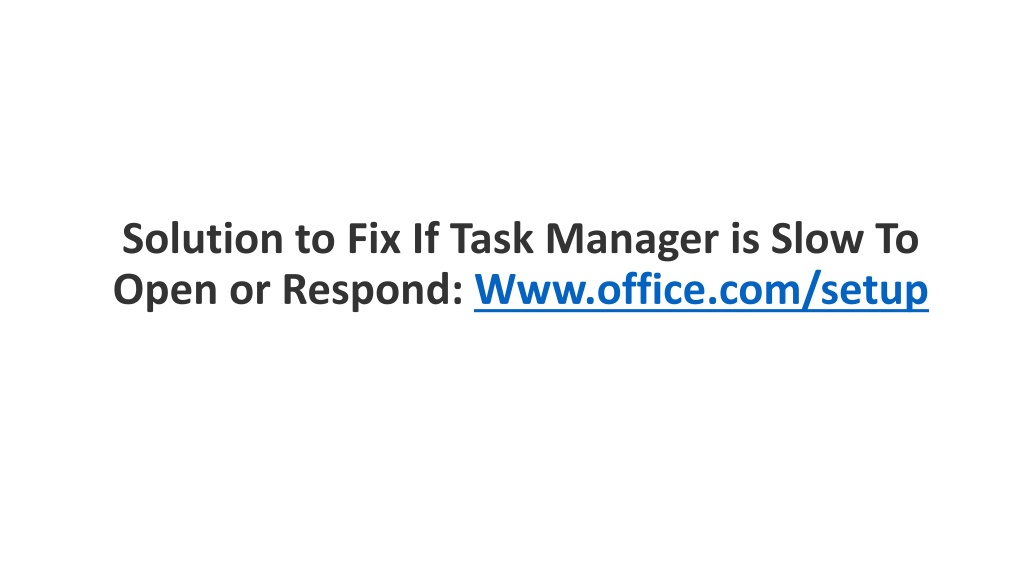
Task: Click the word "Open" in the heading
Action: tap(165, 291)
